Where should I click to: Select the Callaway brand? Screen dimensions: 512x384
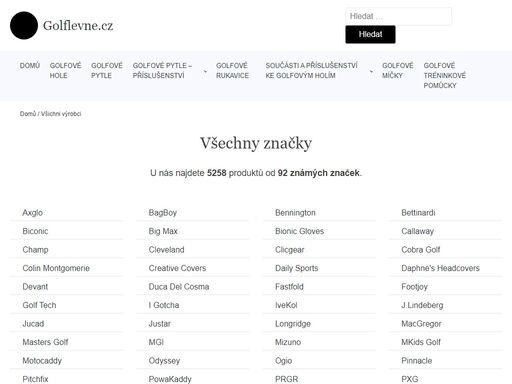[417, 231]
